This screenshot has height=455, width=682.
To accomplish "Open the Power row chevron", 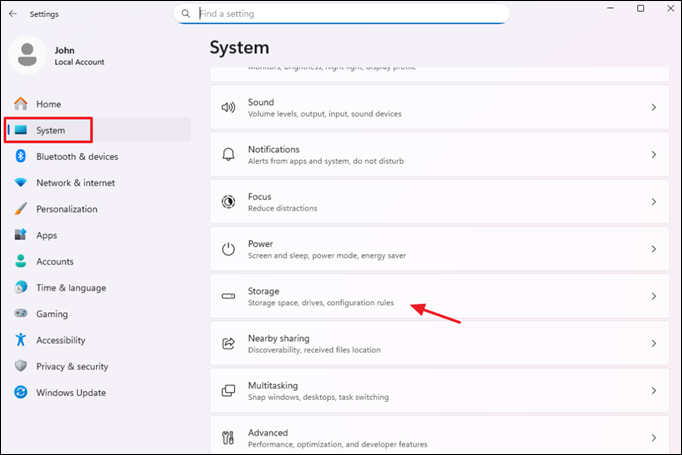I will [654, 249].
